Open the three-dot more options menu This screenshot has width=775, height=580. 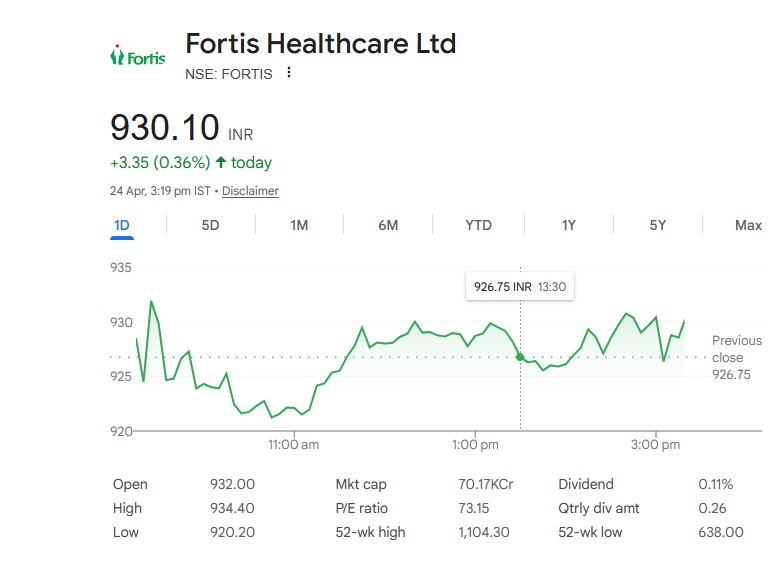[x=289, y=73]
